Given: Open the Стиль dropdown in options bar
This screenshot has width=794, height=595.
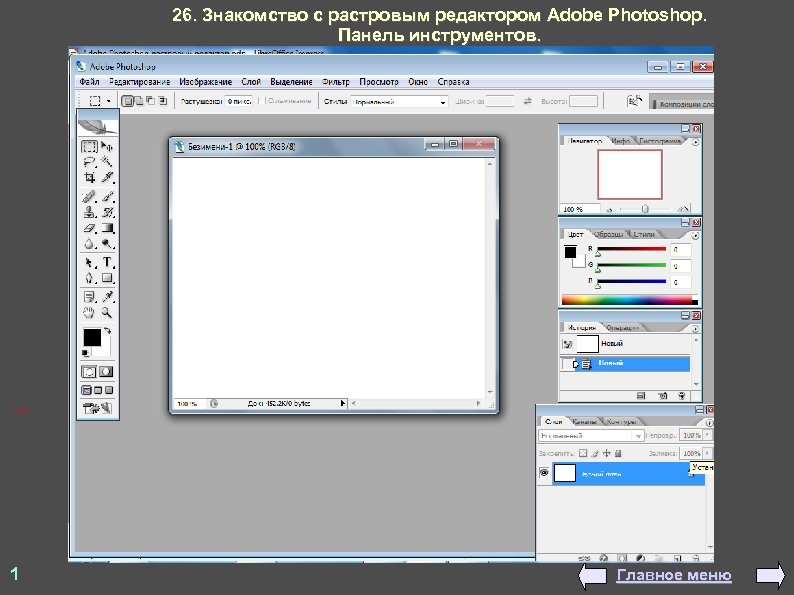Looking at the screenshot, I should [400, 102].
